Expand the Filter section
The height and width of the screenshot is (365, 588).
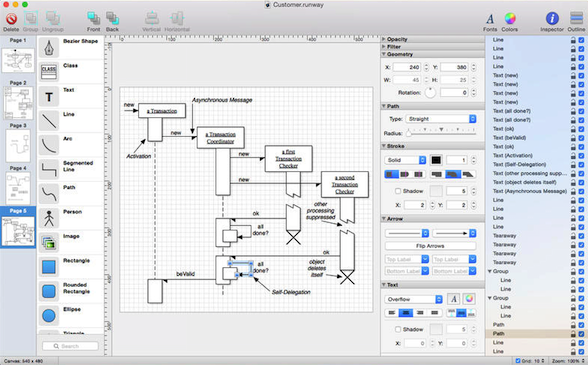pyautogui.click(x=384, y=47)
